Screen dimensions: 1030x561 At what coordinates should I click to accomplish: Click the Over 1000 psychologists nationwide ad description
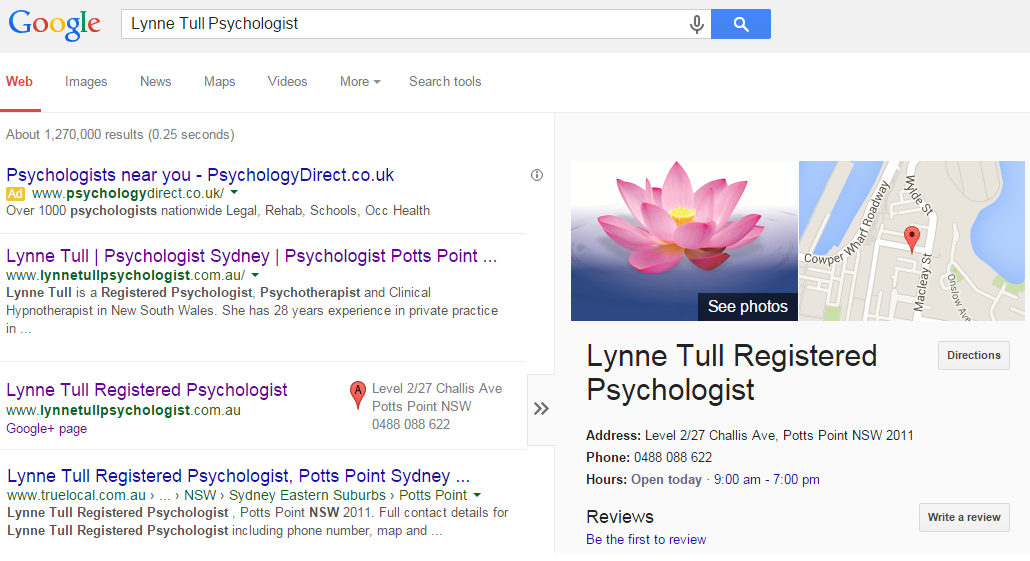218,210
